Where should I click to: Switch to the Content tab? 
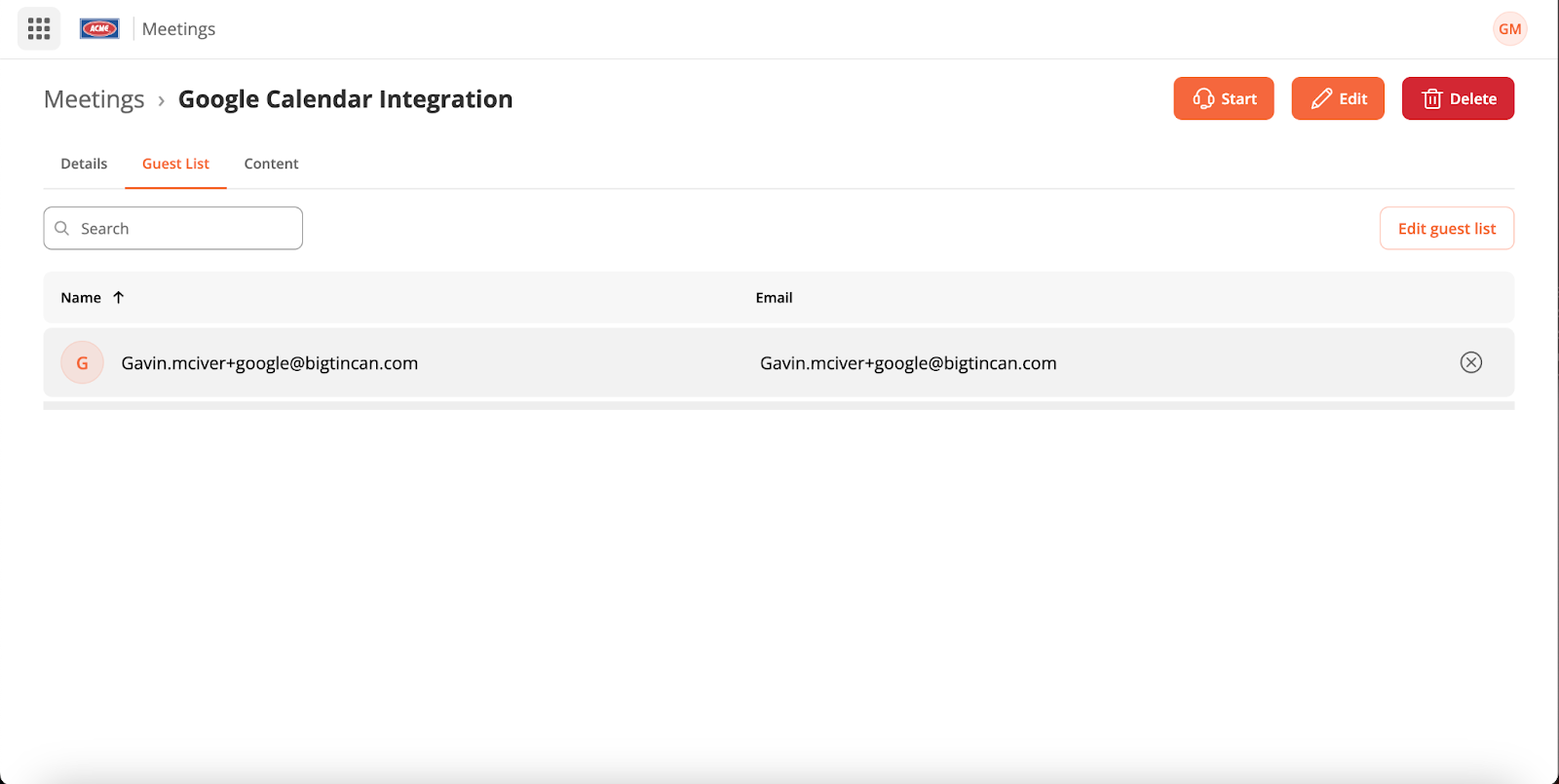point(271,164)
